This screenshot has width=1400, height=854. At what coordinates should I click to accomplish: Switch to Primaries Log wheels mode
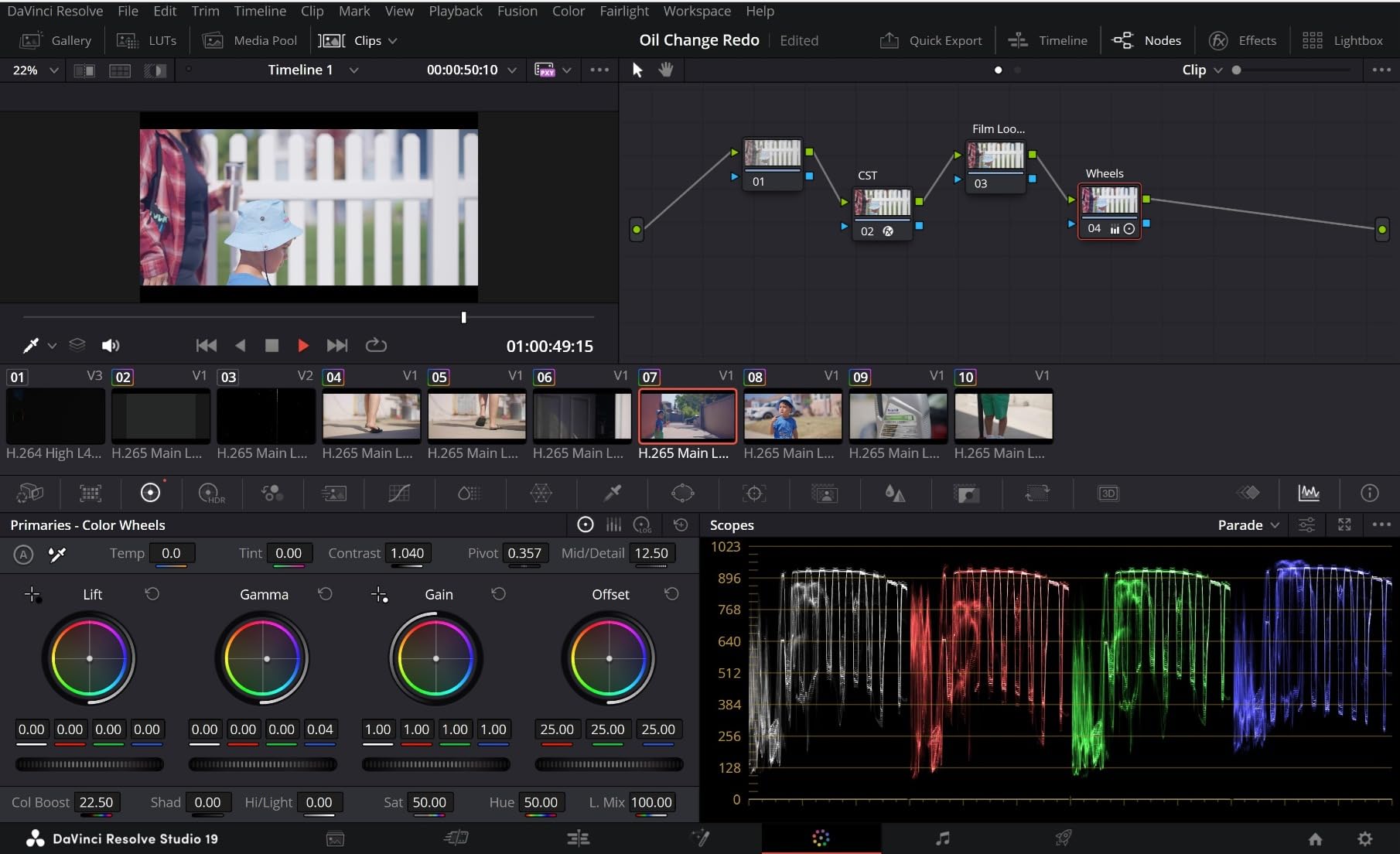click(642, 525)
